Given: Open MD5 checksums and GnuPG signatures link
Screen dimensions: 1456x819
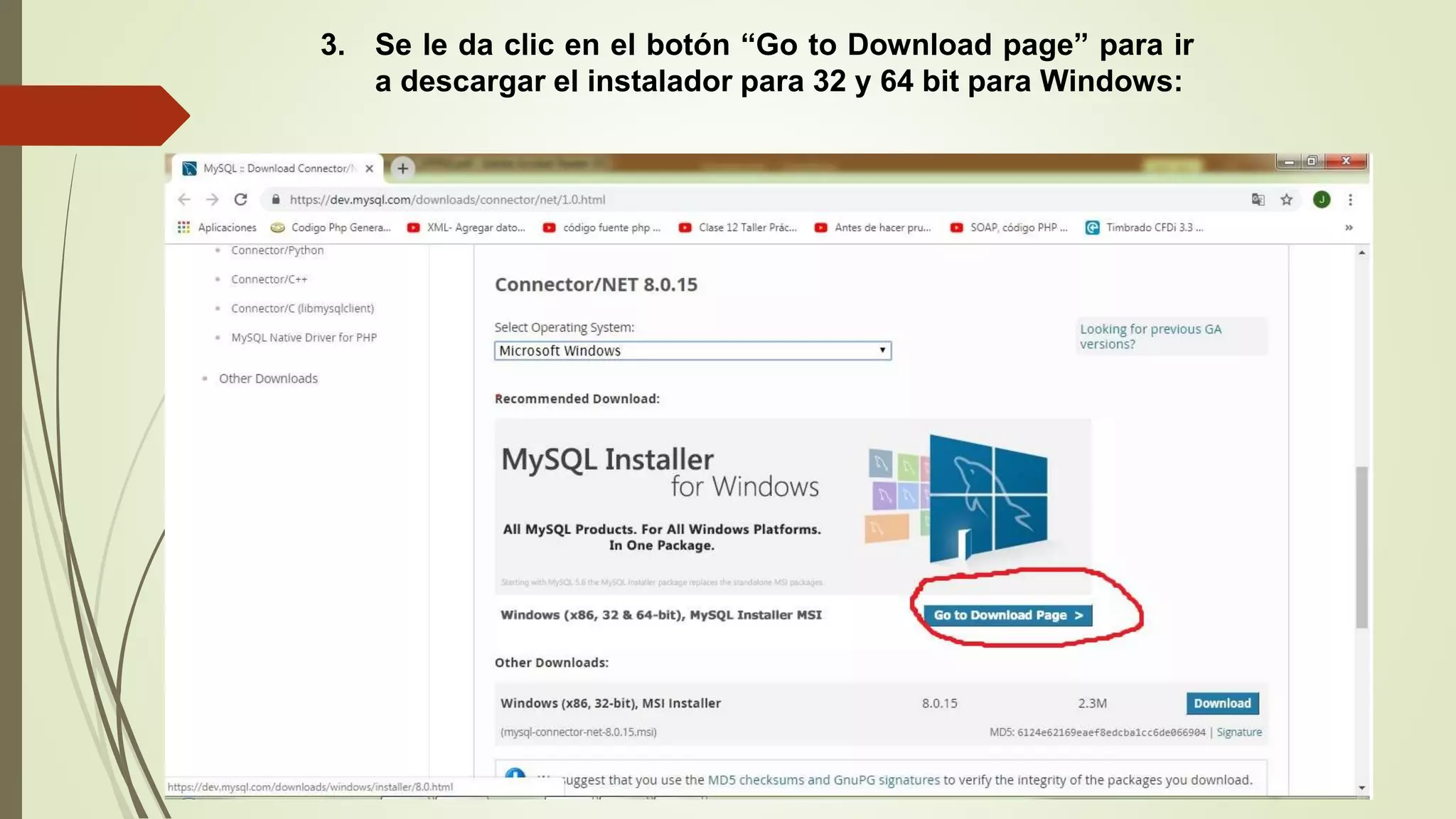Looking at the screenshot, I should coord(824,780).
